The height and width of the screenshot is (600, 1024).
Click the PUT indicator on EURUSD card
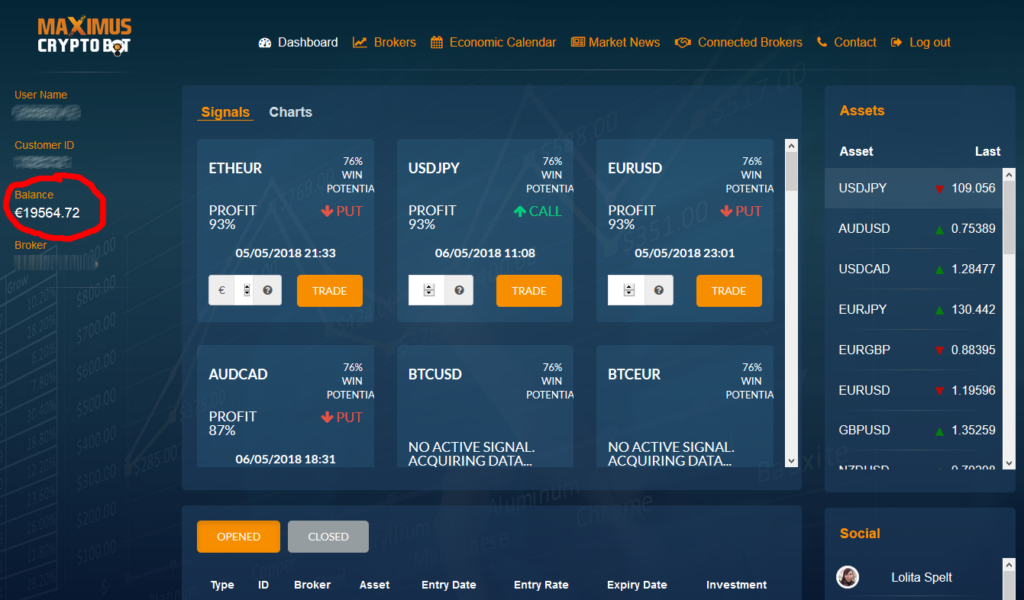pyautogui.click(x=741, y=212)
